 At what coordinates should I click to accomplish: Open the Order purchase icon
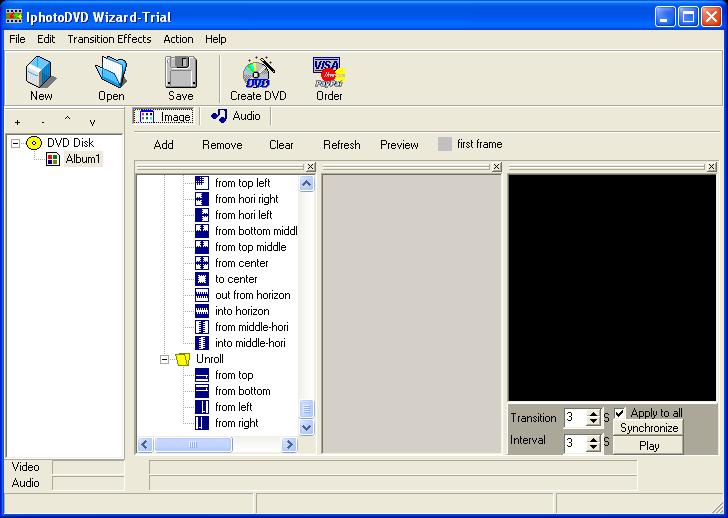[329, 74]
